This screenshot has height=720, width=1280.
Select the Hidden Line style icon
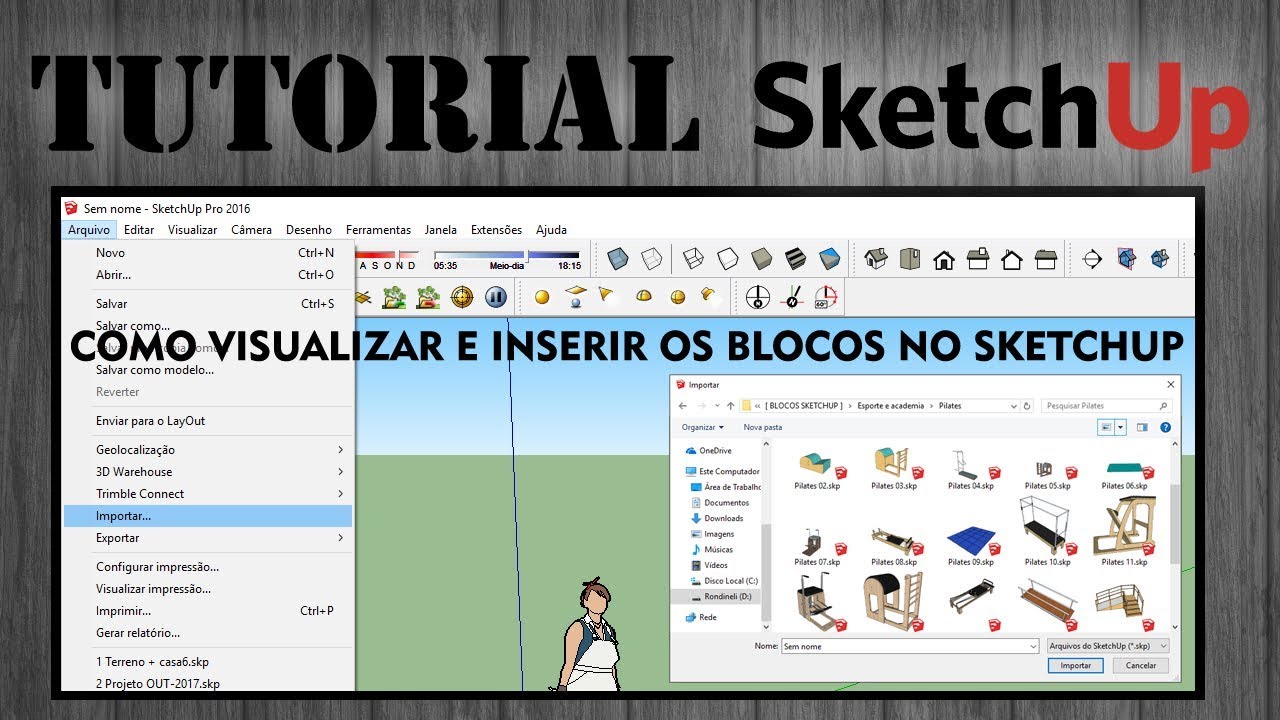727,259
